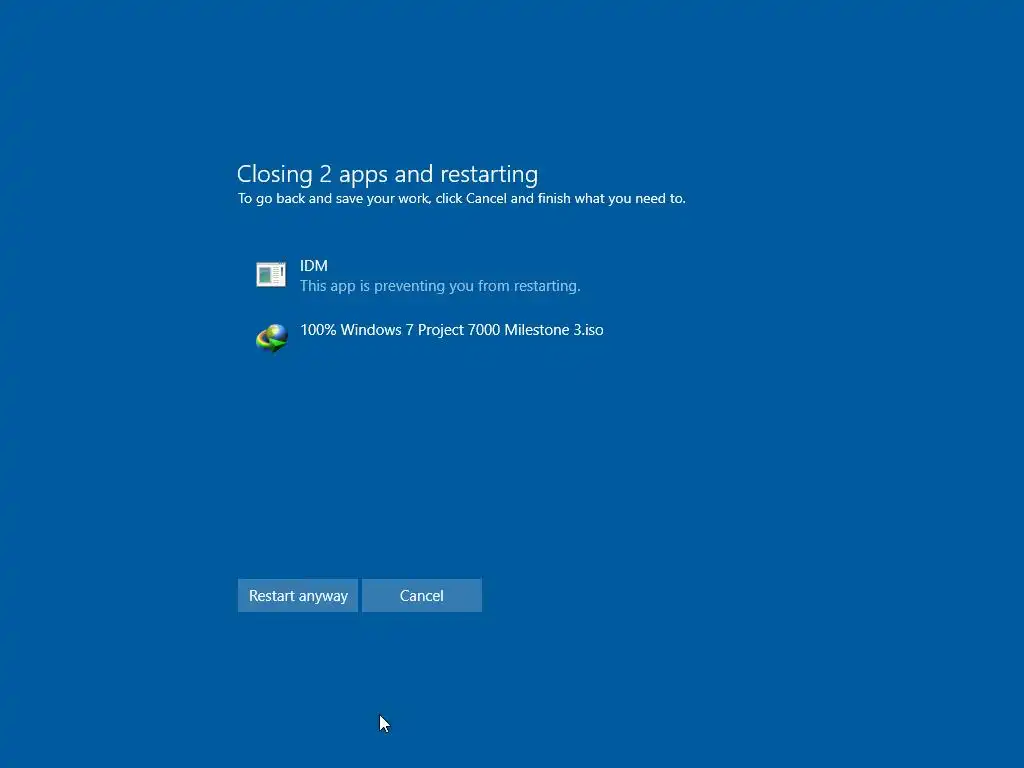This screenshot has width=1024, height=768.
Task: Select the Internet Download Manager globe icon
Action: click(272, 338)
